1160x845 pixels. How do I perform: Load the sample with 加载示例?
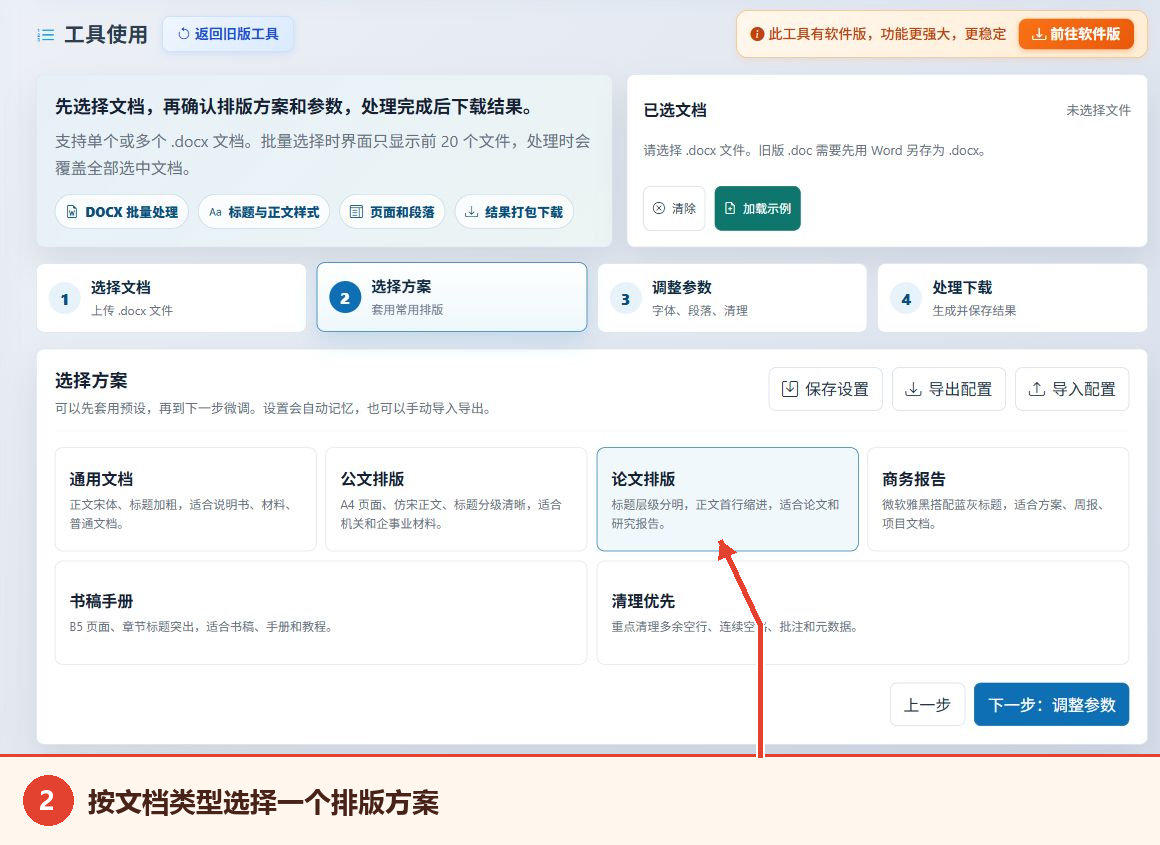(758, 209)
